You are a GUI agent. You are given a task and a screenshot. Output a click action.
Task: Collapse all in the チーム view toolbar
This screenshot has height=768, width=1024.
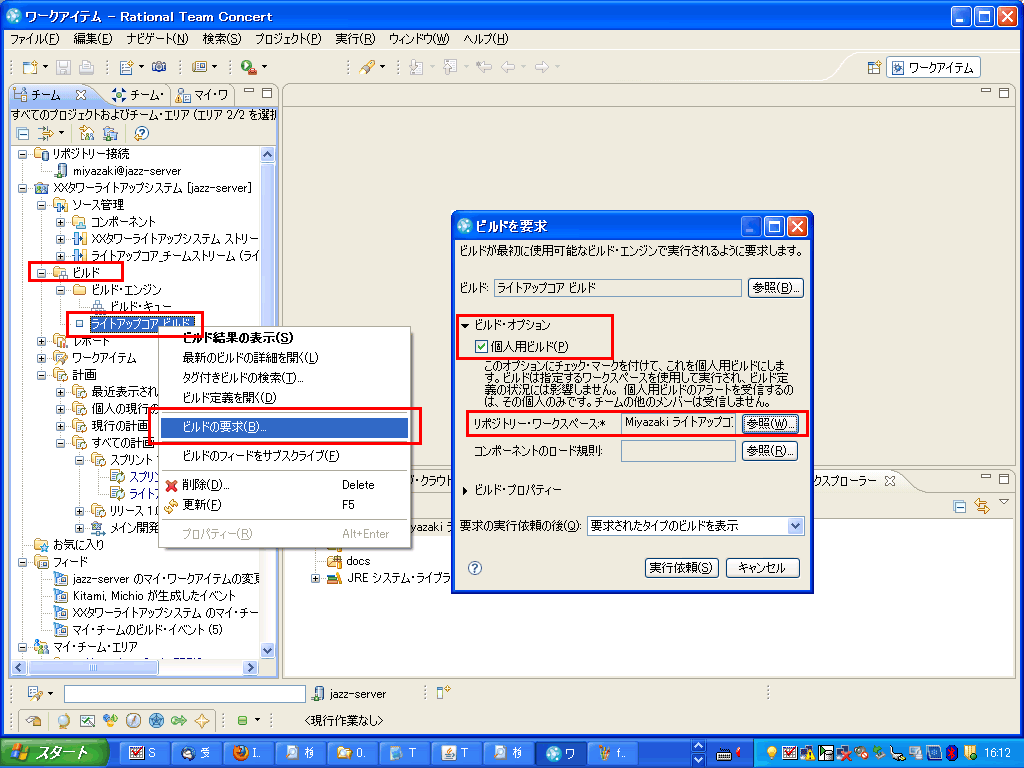23,134
